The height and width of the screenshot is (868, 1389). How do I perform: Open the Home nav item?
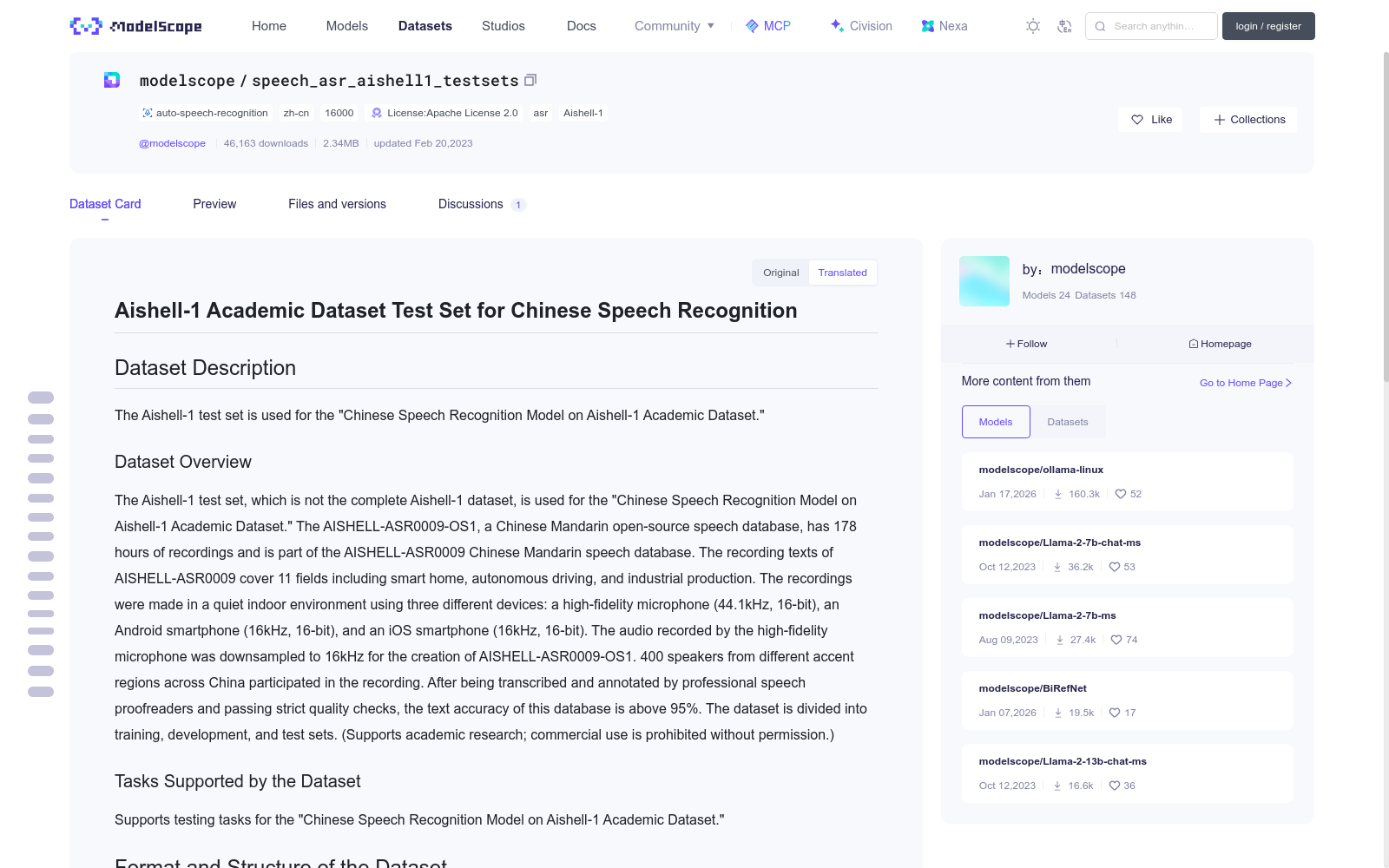click(x=269, y=26)
